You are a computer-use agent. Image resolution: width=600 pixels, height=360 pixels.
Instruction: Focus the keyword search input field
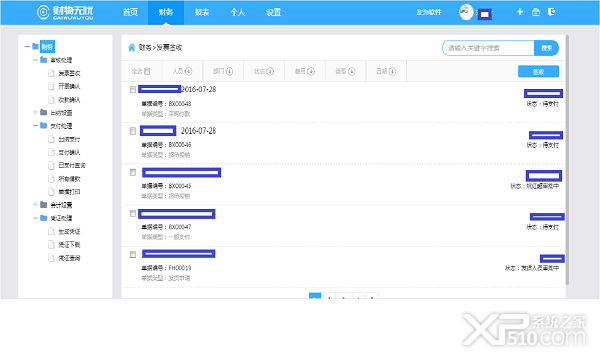[488, 48]
